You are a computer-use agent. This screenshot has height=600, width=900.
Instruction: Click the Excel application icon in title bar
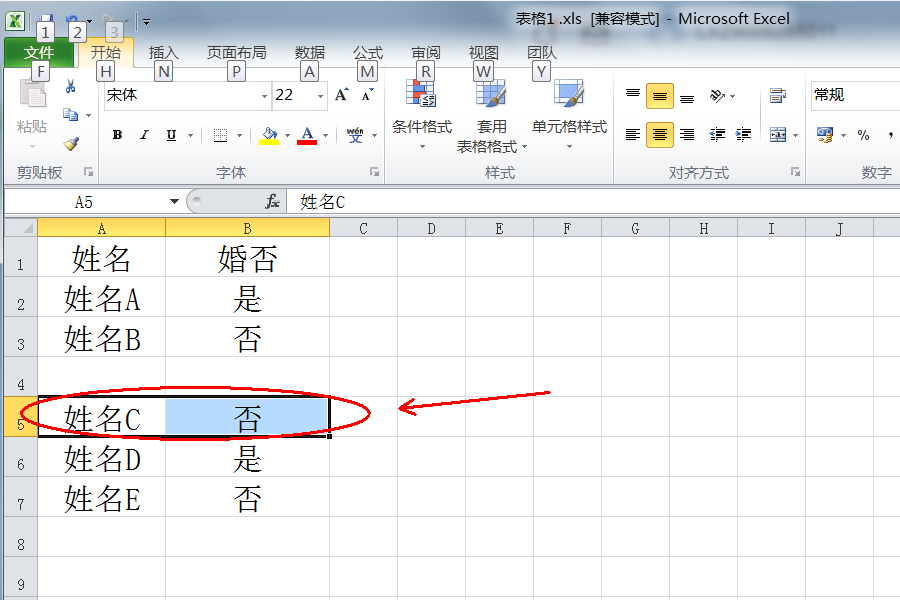(14, 21)
